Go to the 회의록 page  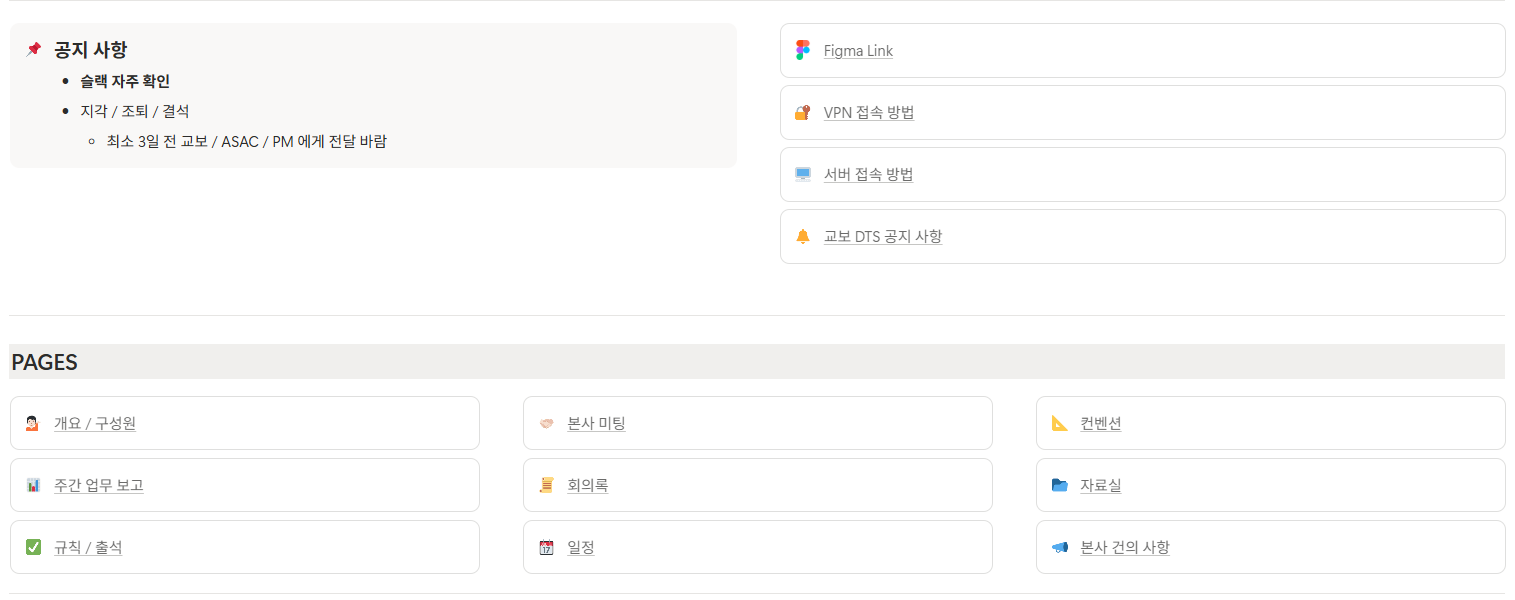coord(587,486)
